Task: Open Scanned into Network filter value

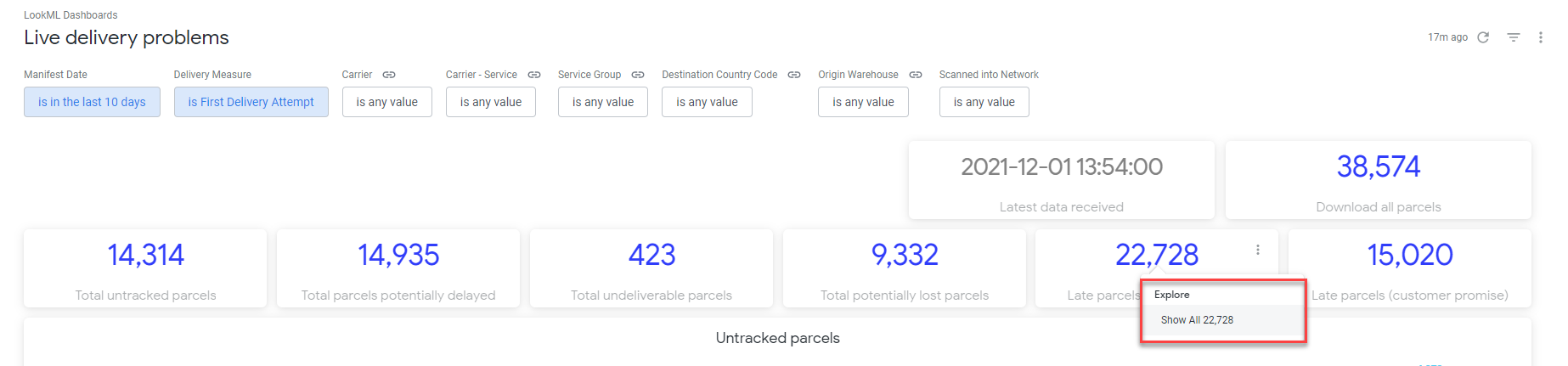Action: point(984,102)
